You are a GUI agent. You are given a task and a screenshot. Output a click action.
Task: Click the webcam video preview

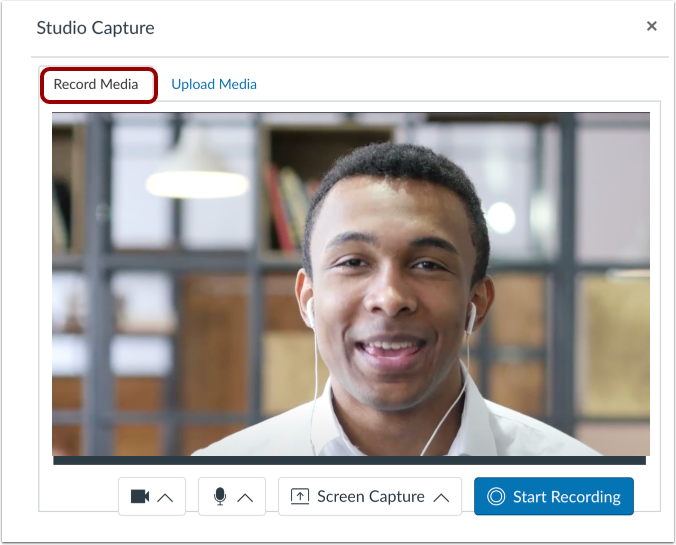351,284
